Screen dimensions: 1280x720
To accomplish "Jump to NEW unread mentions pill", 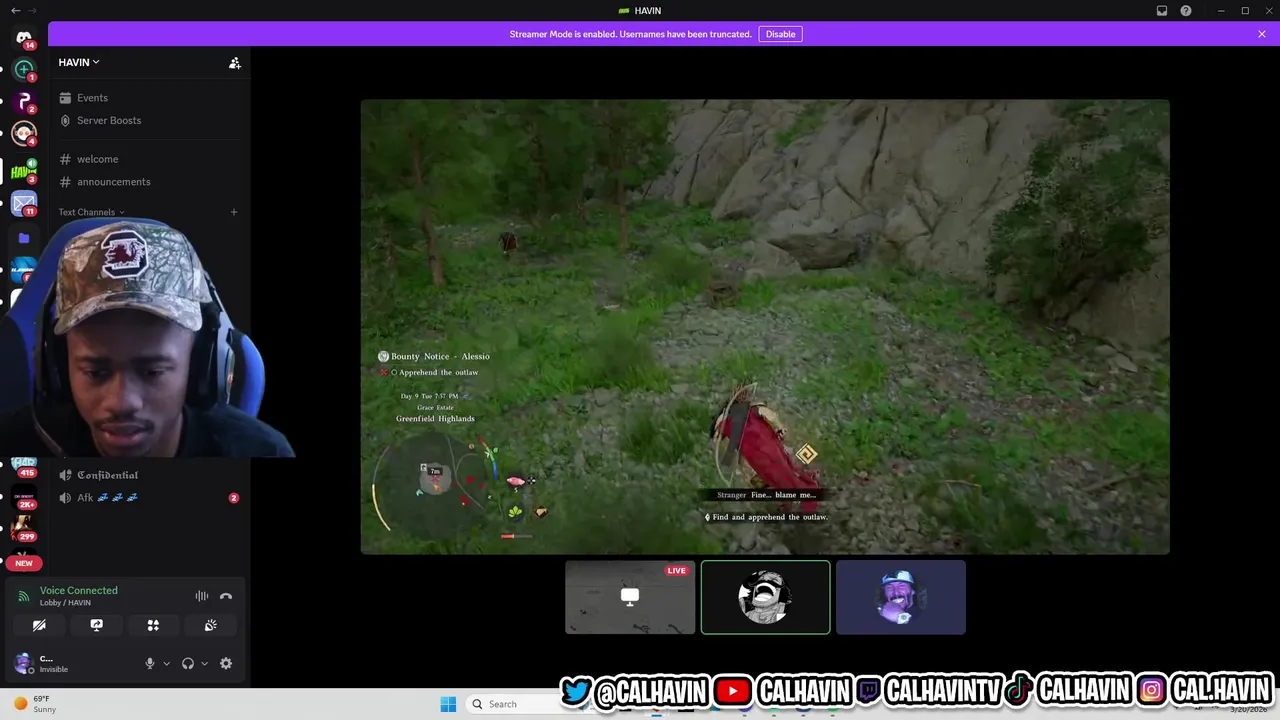I will pyautogui.click(x=24, y=563).
